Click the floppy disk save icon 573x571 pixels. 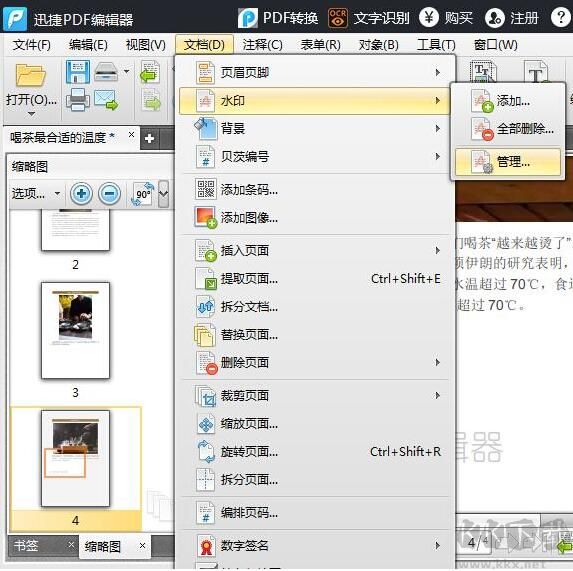[x=78, y=72]
